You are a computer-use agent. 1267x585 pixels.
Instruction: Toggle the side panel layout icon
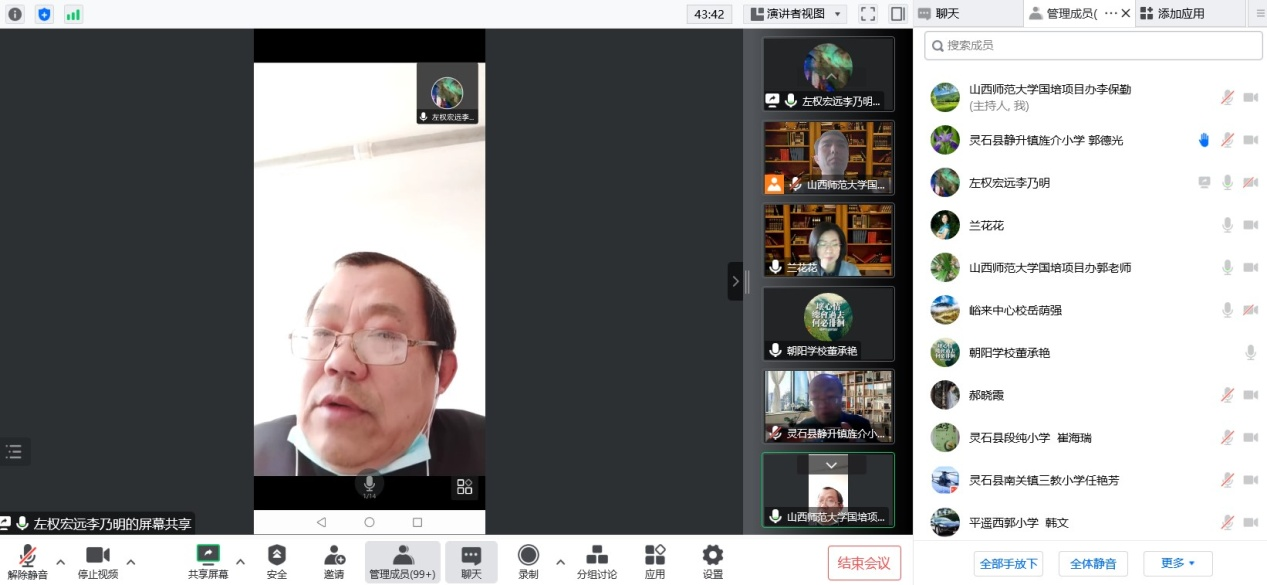(897, 14)
